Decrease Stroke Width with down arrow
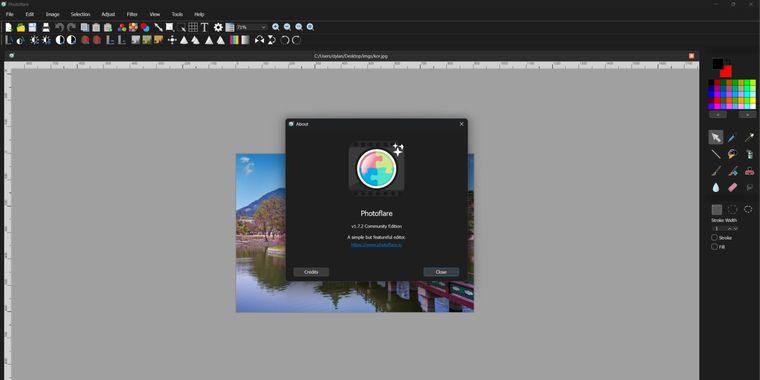 (735, 228)
